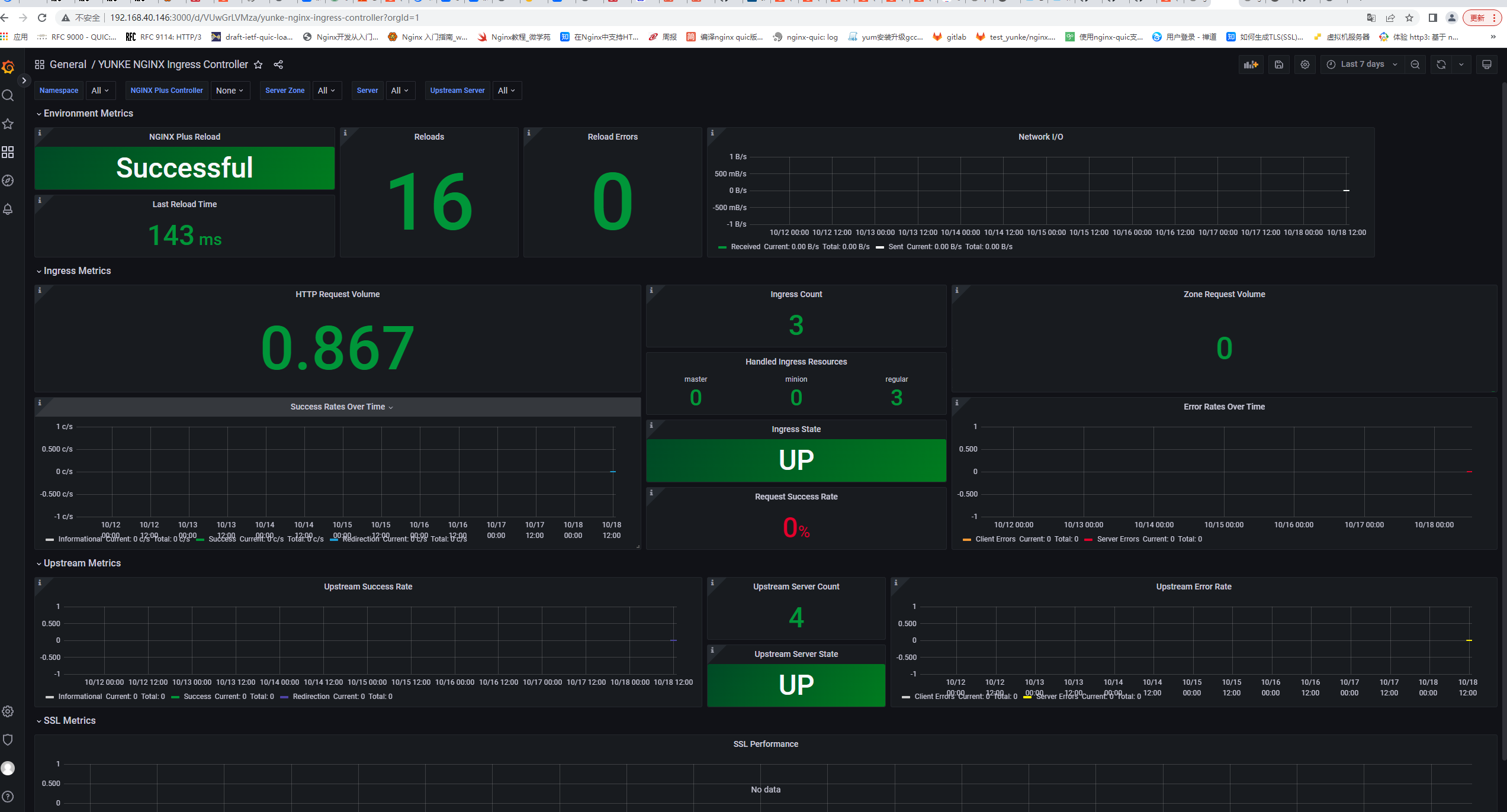Screen dimensions: 1507x812
Task: Open the Zone Request Volume panel title menu
Action: 1225,294
